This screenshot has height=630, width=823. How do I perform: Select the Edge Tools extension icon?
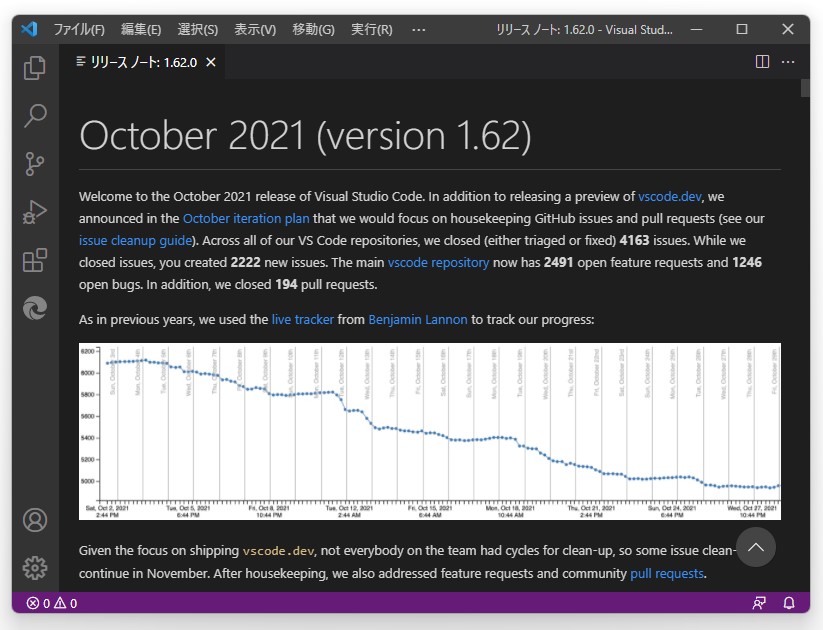coord(35,308)
